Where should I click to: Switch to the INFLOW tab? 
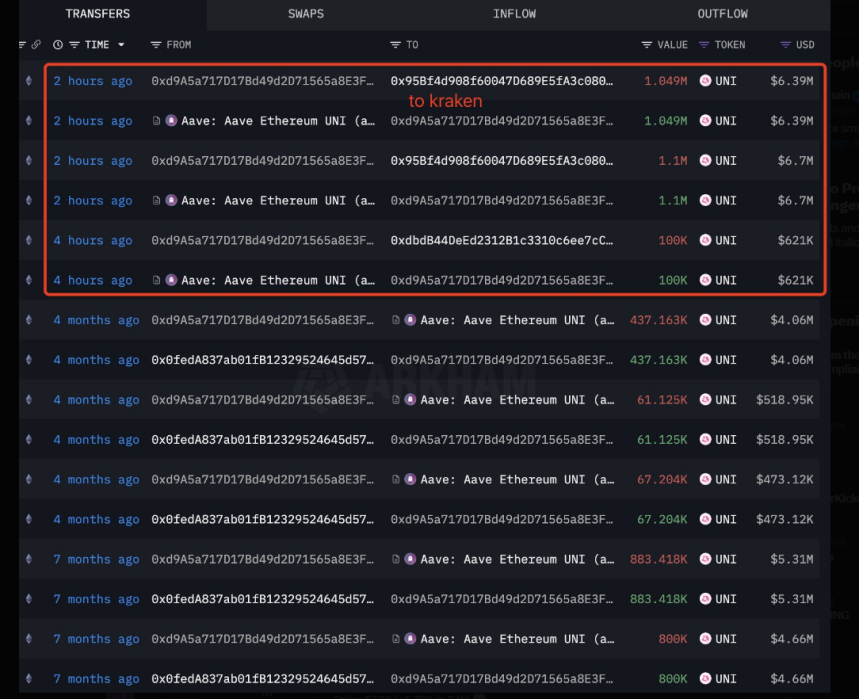[514, 14]
